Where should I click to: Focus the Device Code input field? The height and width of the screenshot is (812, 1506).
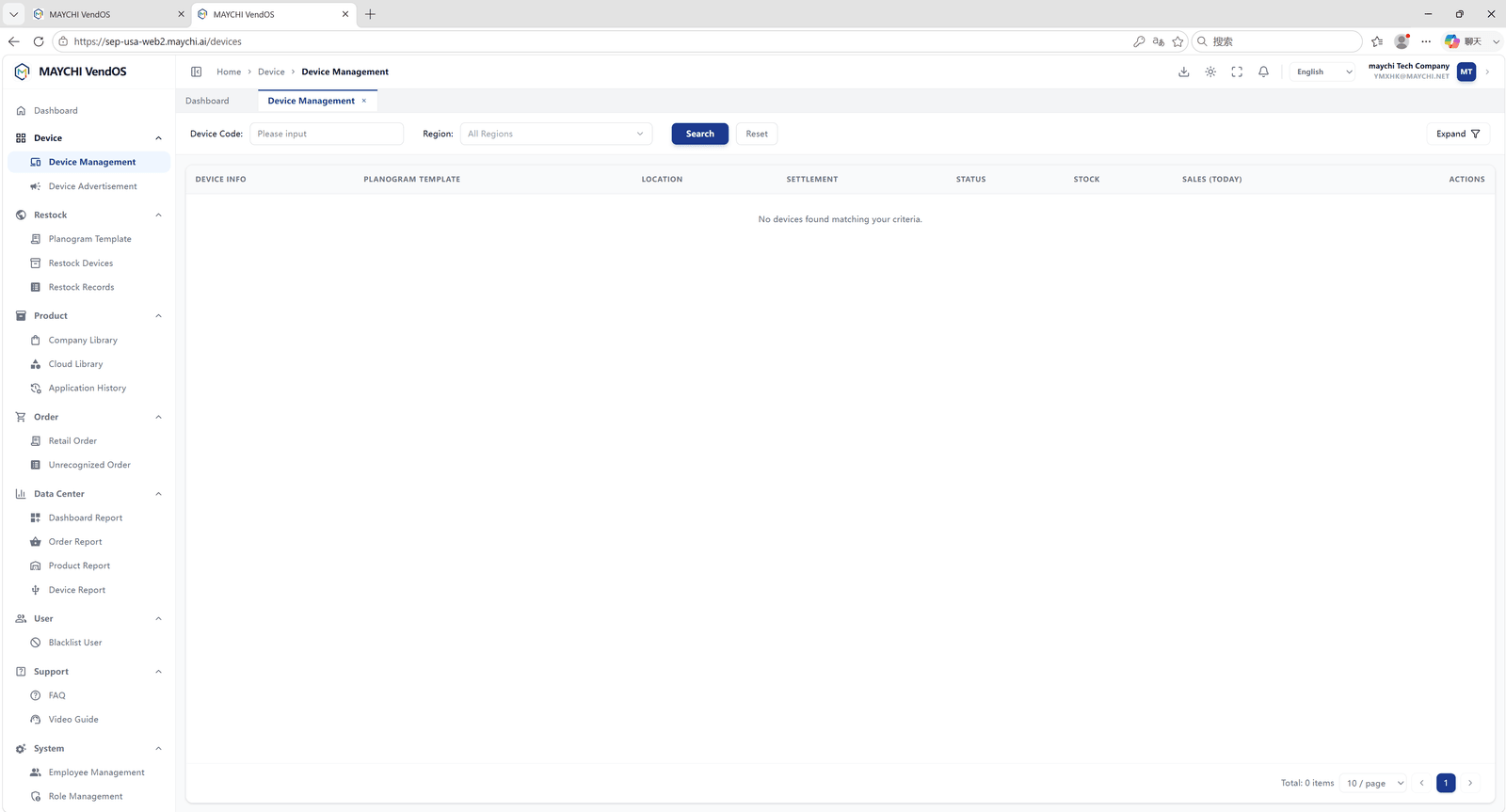(x=327, y=134)
